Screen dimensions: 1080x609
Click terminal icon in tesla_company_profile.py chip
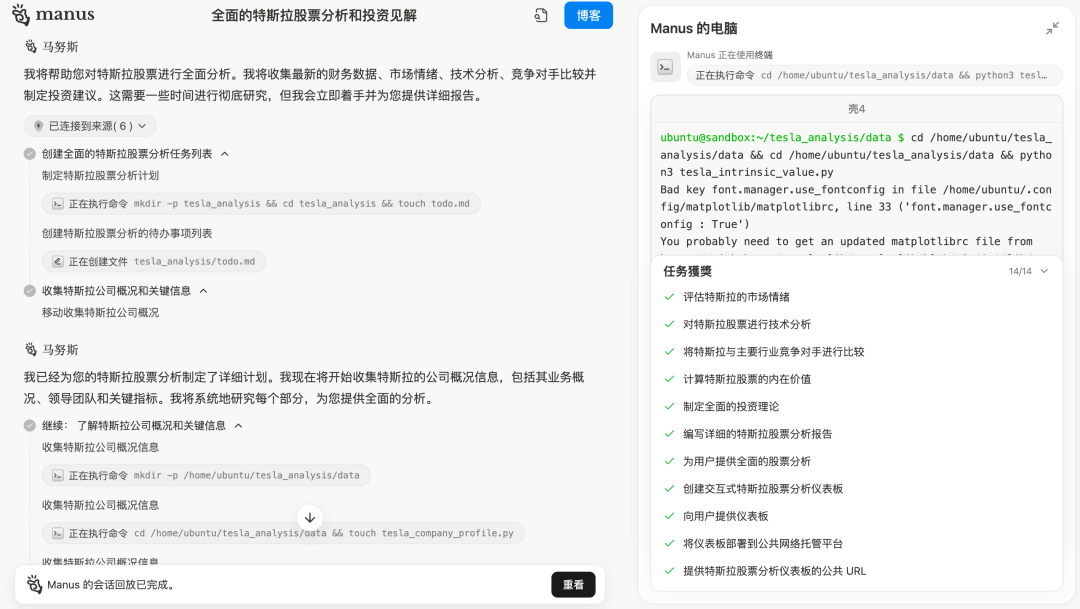(58, 533)
